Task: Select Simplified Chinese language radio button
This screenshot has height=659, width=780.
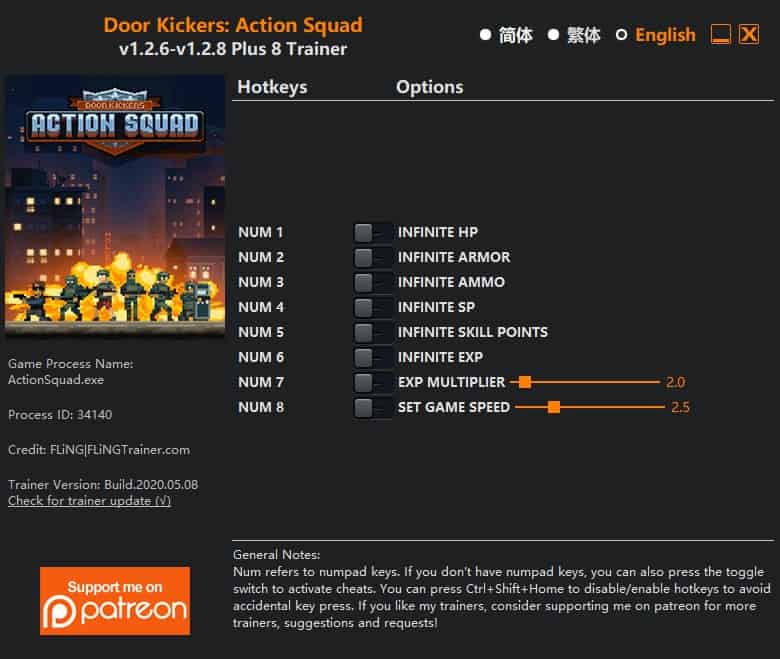Action: [x=486, y=35]
